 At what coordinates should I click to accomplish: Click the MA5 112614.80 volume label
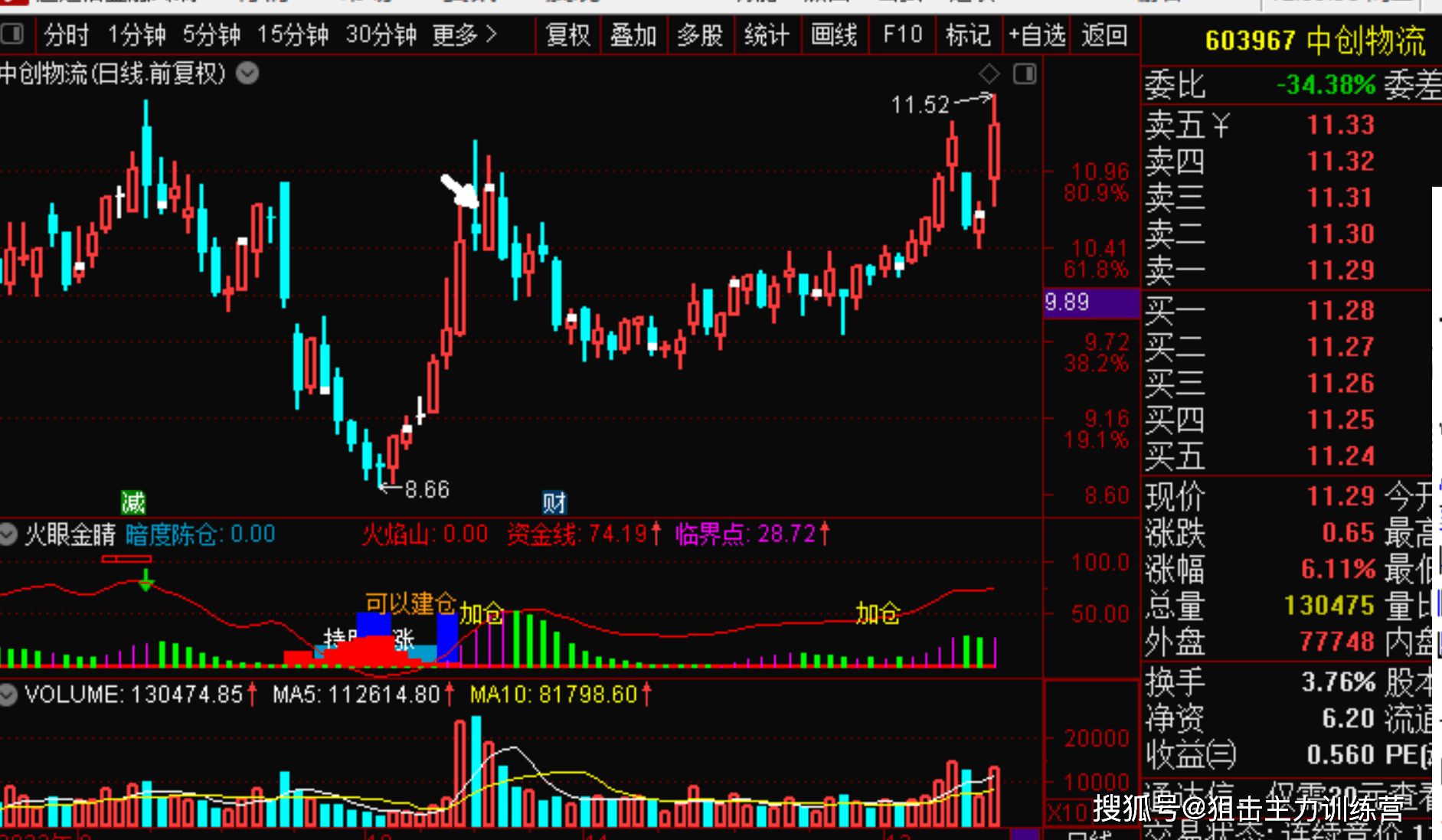click(x=363, y=695)
